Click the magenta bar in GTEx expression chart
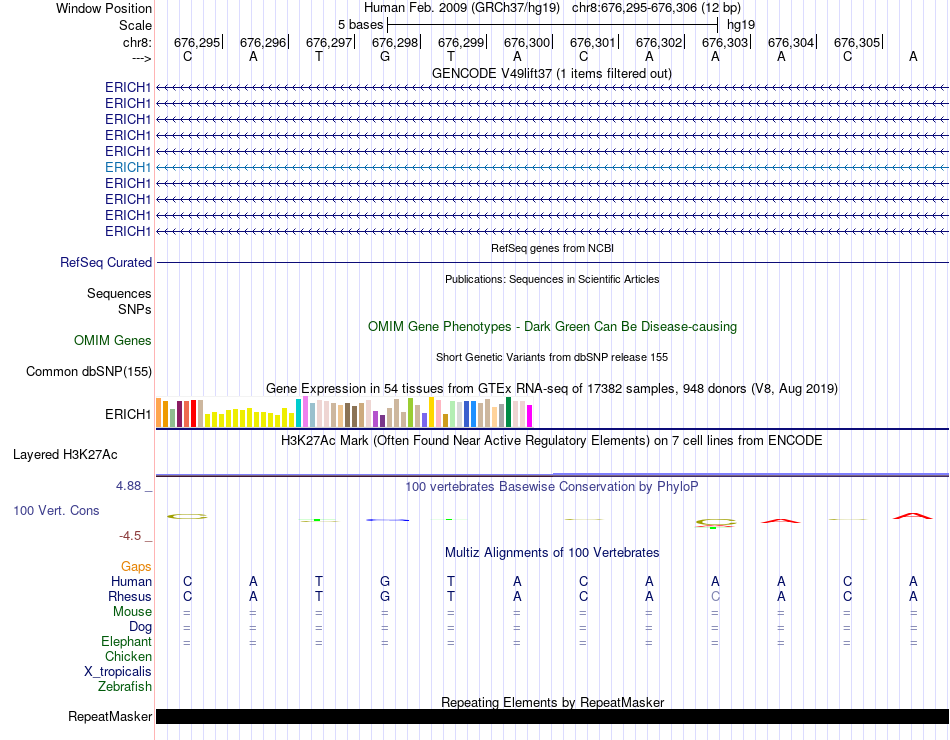The height and width of the screenshot is (740, 950). coord(530,415)
